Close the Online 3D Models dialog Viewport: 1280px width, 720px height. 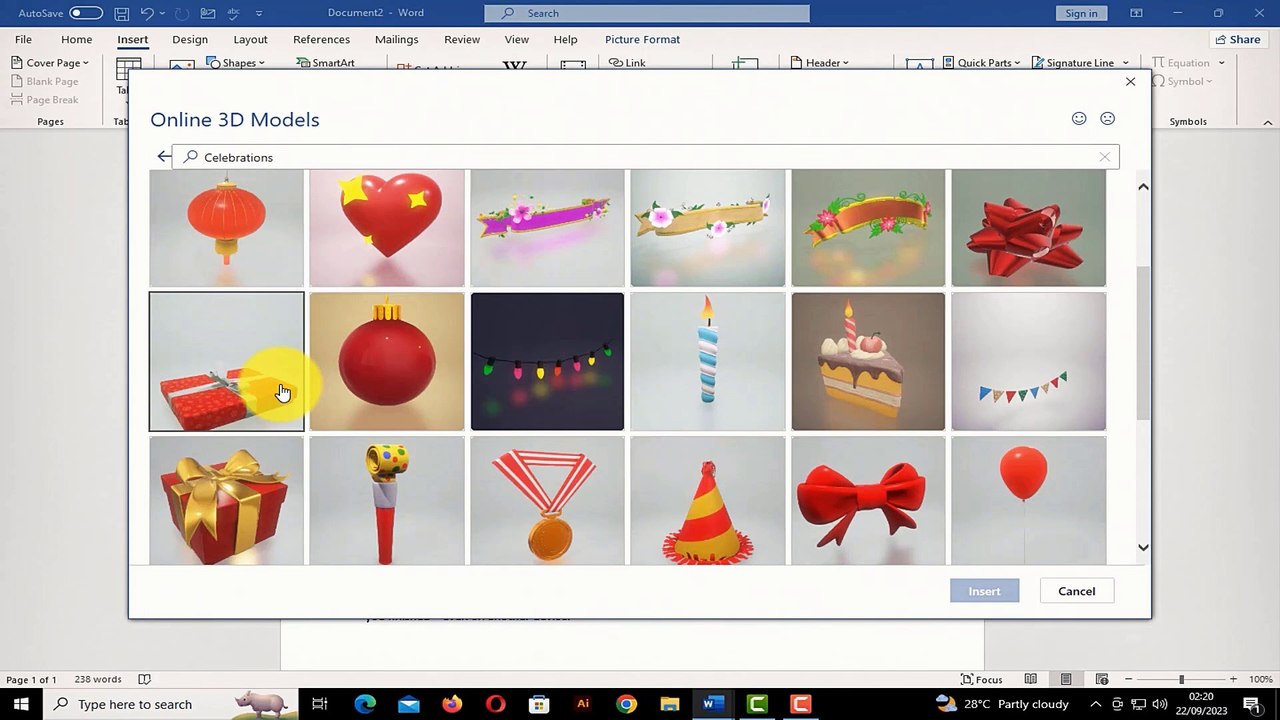pos(1130,82)
